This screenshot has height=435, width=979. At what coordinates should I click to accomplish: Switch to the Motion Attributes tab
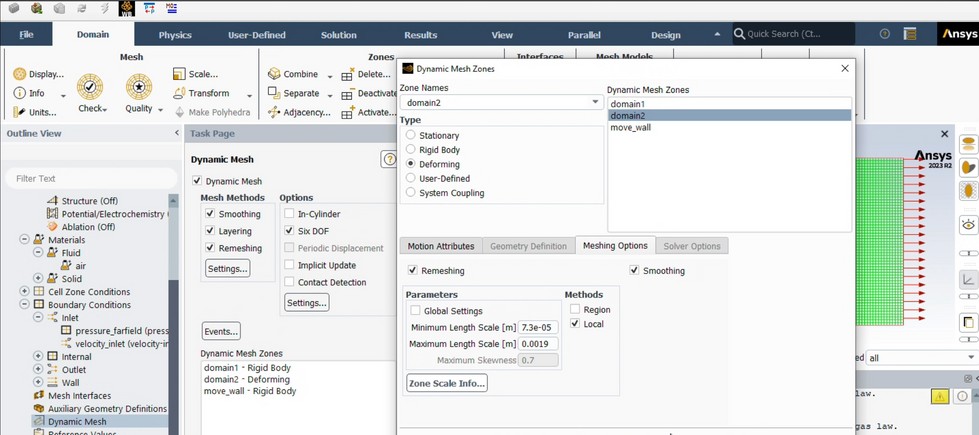coord(441,246)
